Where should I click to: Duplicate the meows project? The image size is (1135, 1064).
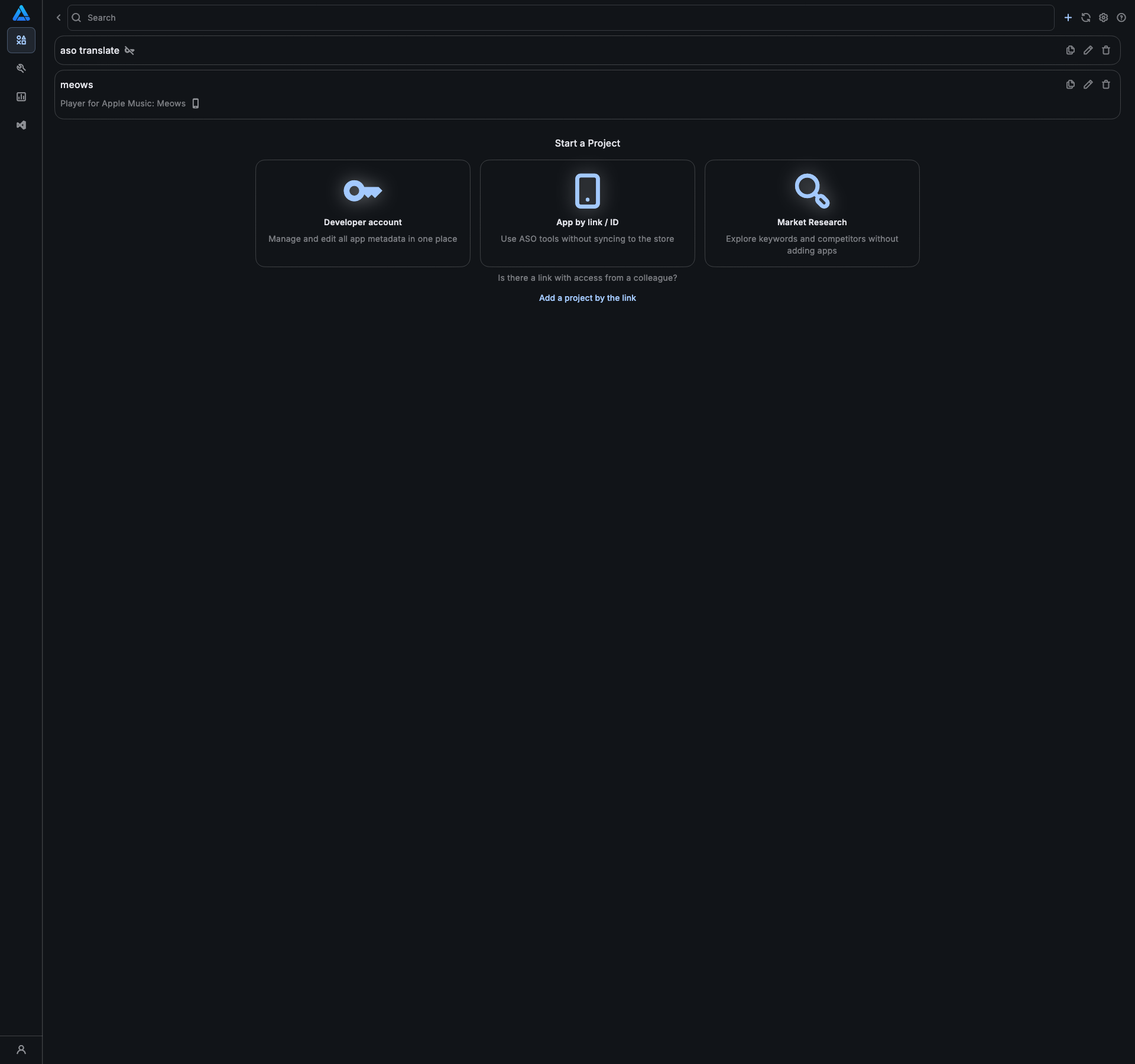pyautogui.click(x=1071, y=85)
